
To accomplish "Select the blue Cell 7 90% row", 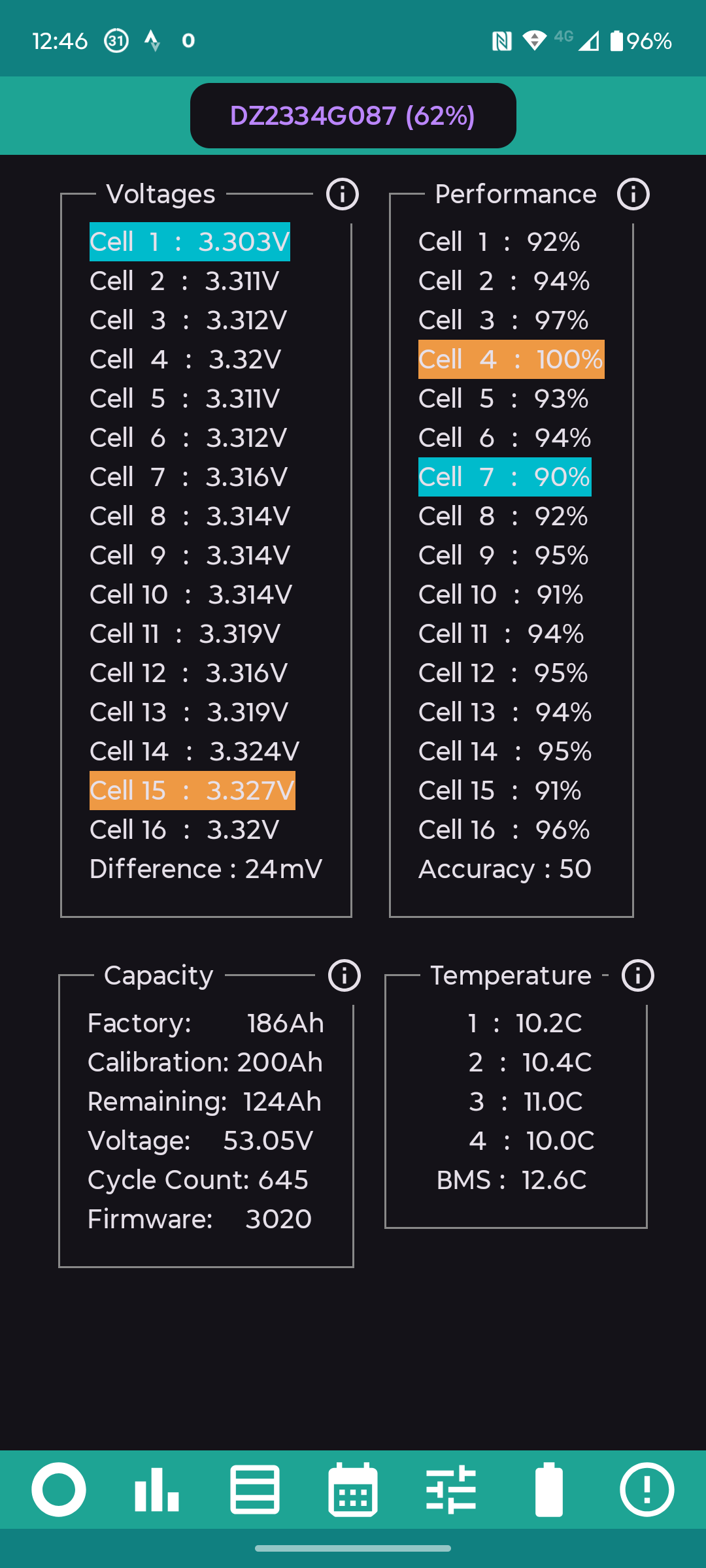I will coord(505,477).
